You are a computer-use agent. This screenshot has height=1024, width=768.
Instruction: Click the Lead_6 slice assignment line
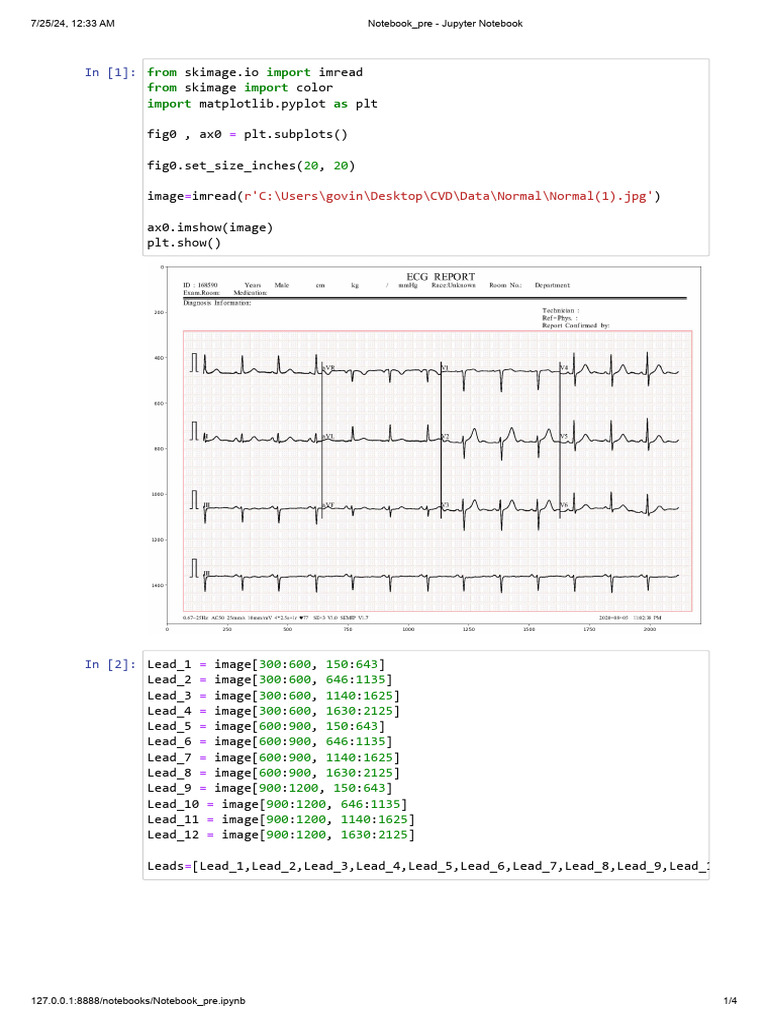pyautogui.click(x=269, y=741)
